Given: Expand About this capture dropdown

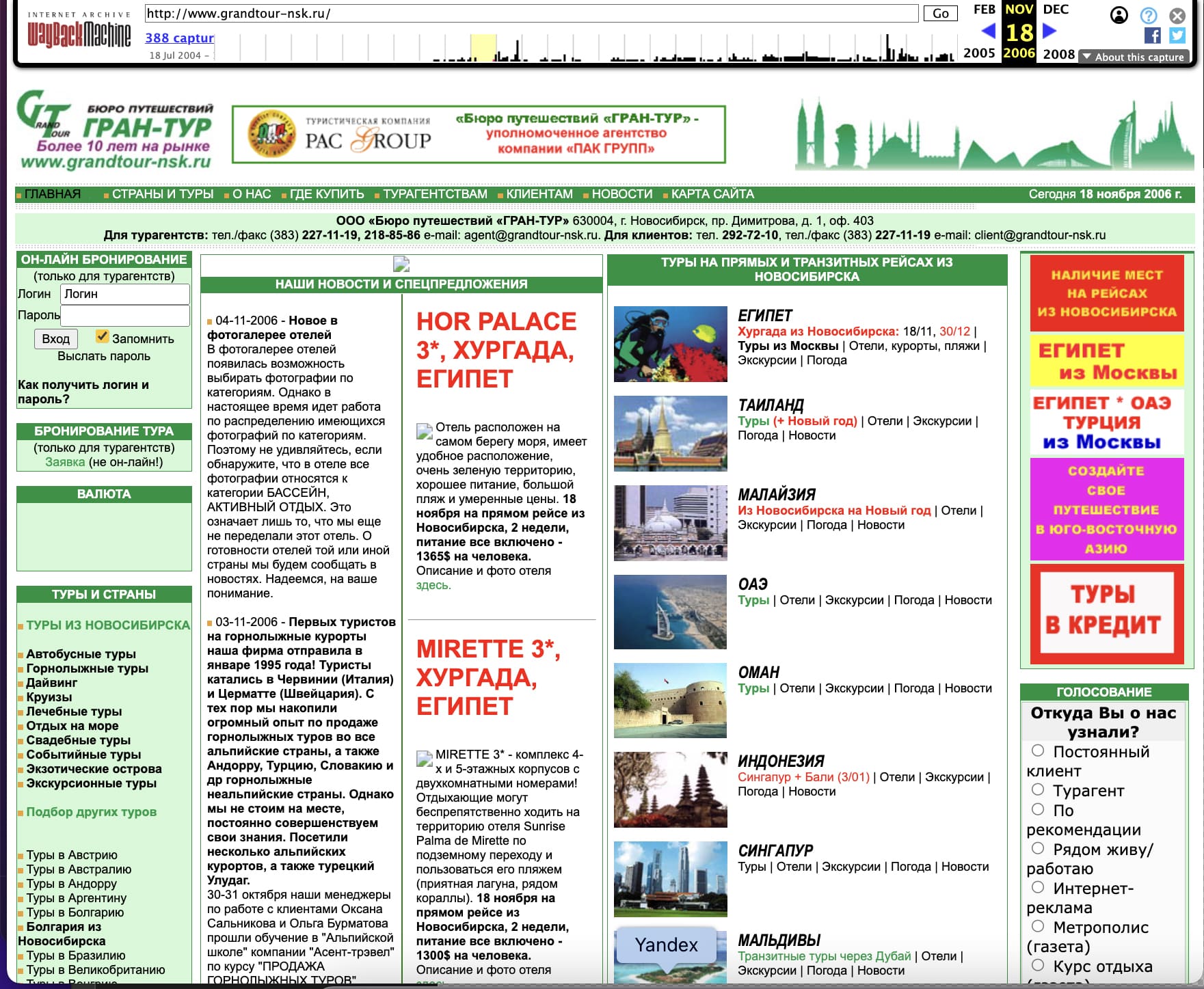Looking at the screenshot, I should click(x=1134, y=57).
